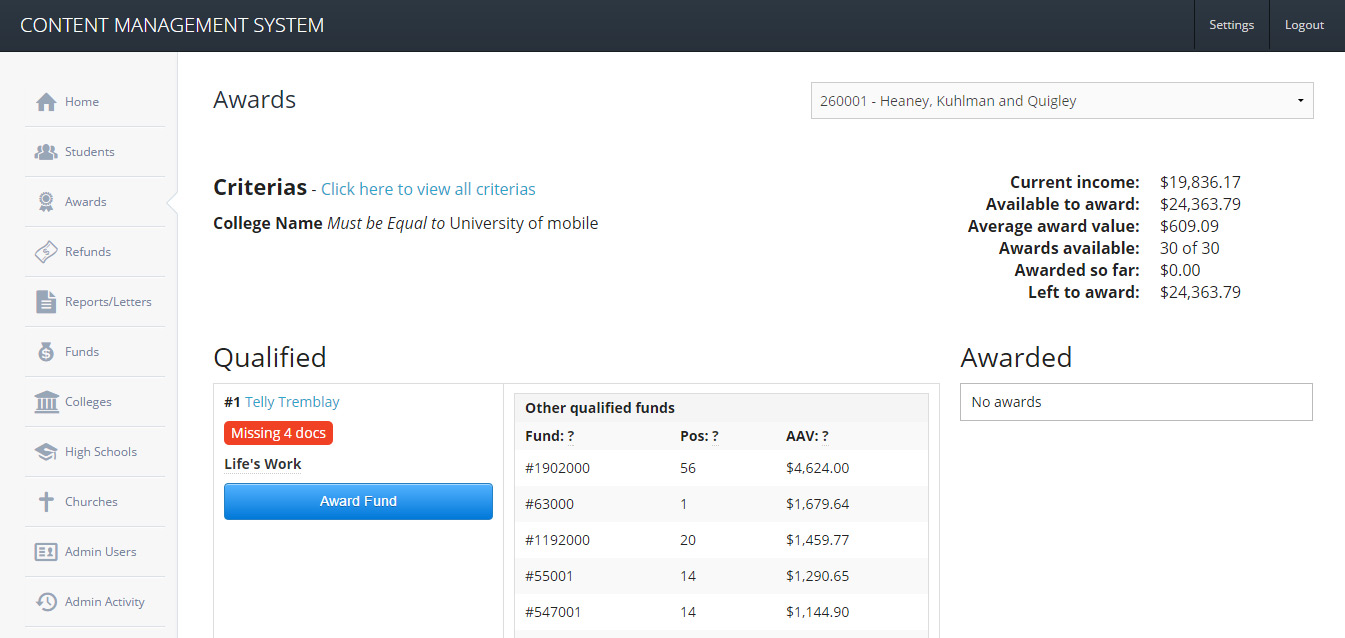Select the Home icon in sidebar
Screen dimensions: 1345x638
(46, 101)
